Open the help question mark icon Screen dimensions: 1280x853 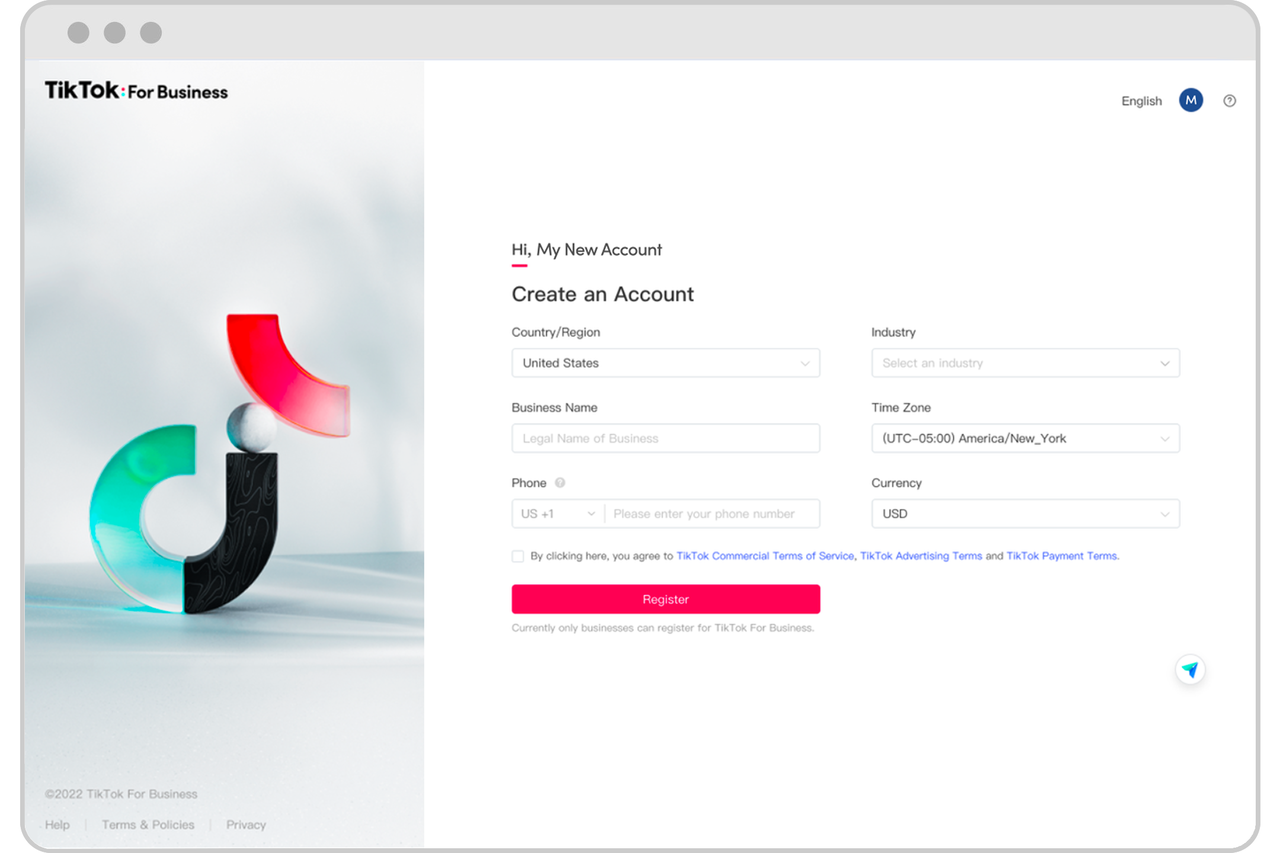point(1230,101)
